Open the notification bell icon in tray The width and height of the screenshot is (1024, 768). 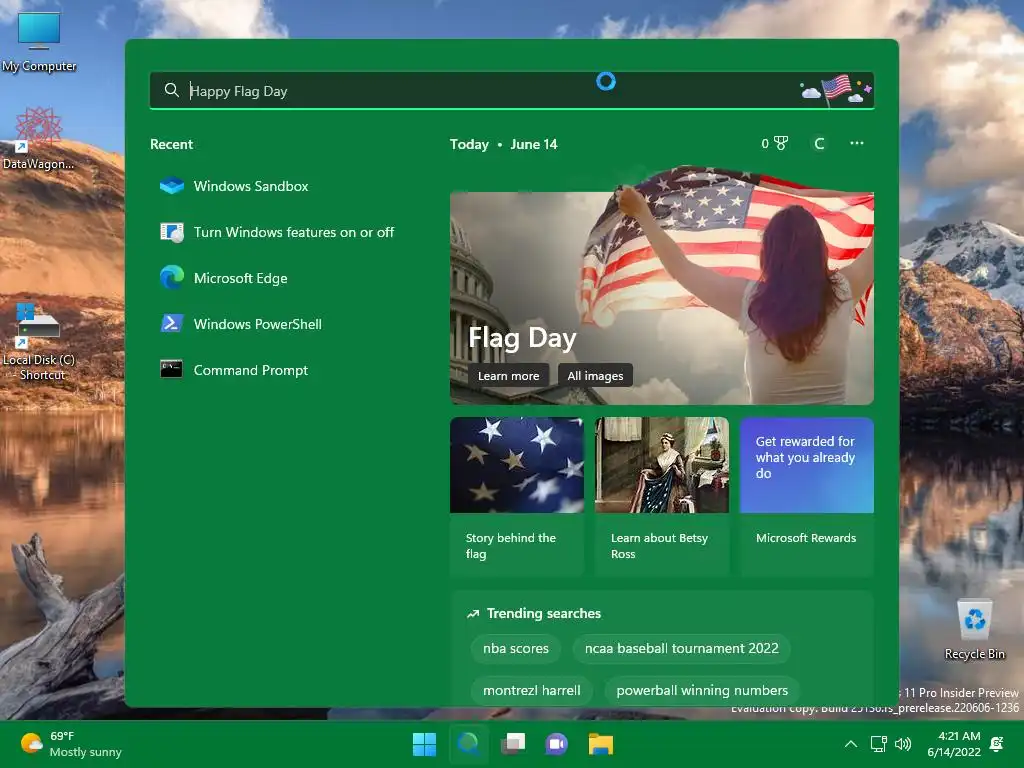click(997, 744)
